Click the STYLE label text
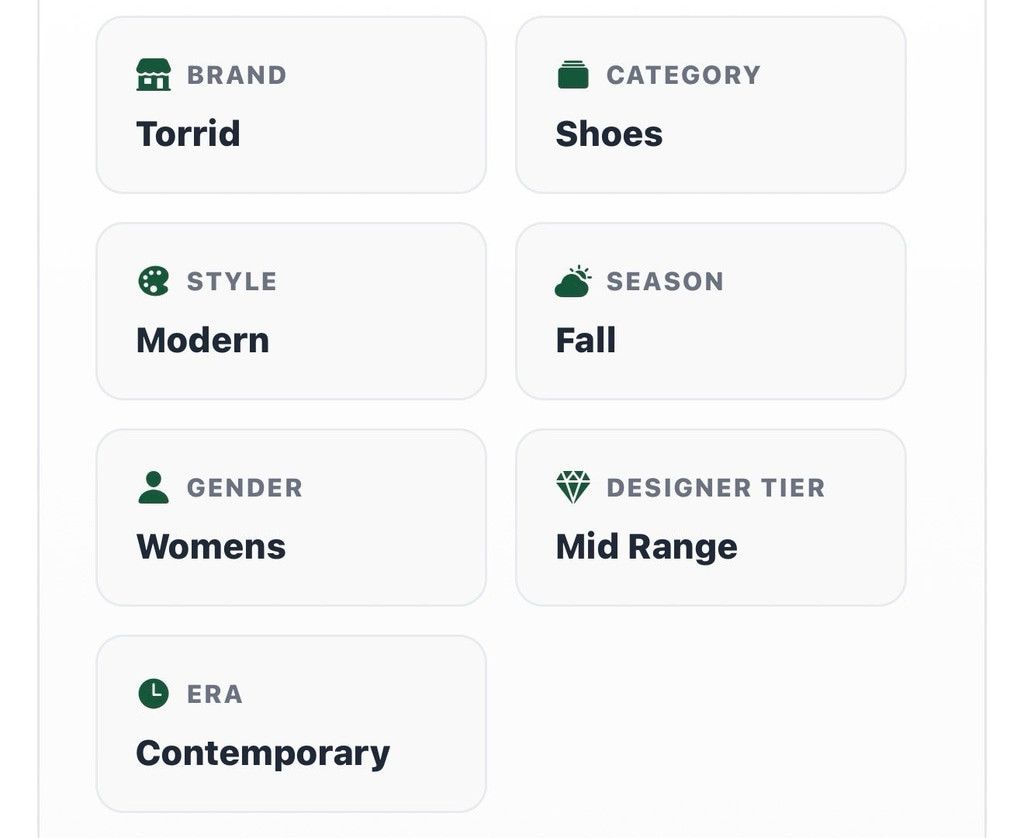Image resolution: width=1024 pixels, height=838 pixels. pos(232,282)
